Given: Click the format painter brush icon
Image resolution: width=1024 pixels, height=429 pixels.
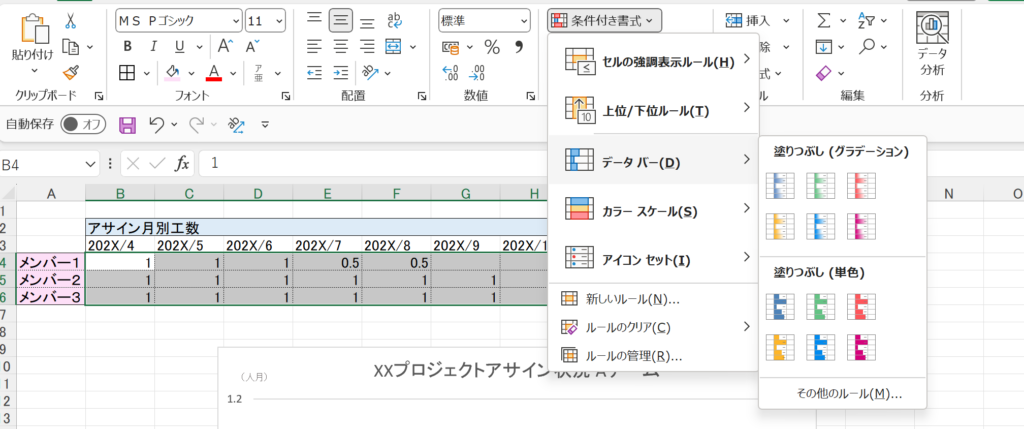Looking at the screenshot, I should point(70,72).
